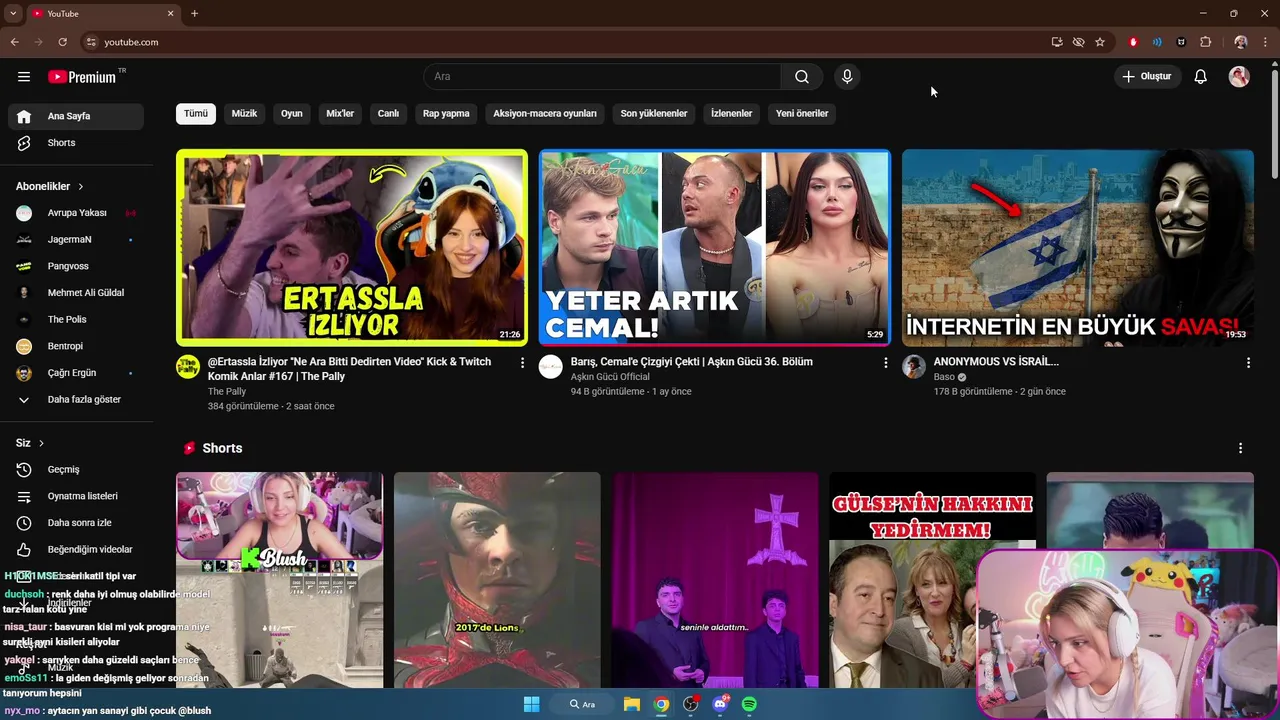Open the Shorts section options menu

coord(1240,449)
